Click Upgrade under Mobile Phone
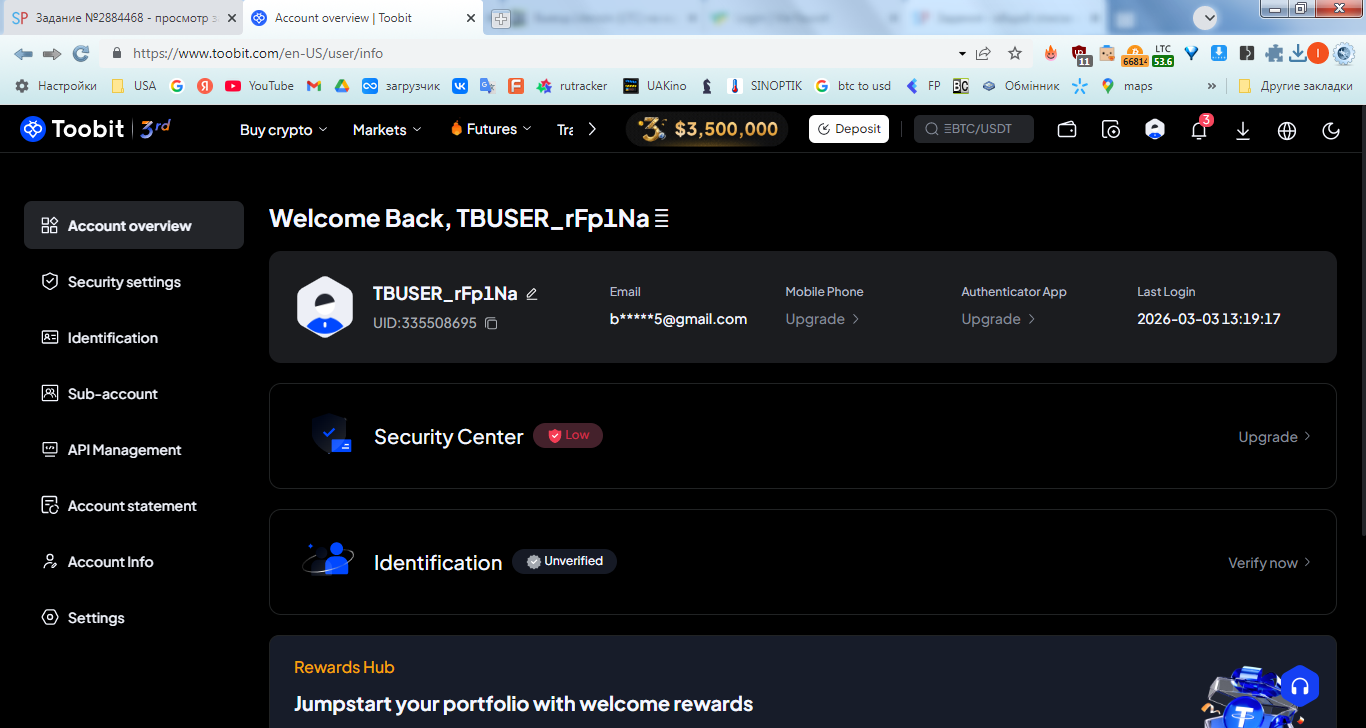This screenshot has height=728, width=1366. [822, 319]
